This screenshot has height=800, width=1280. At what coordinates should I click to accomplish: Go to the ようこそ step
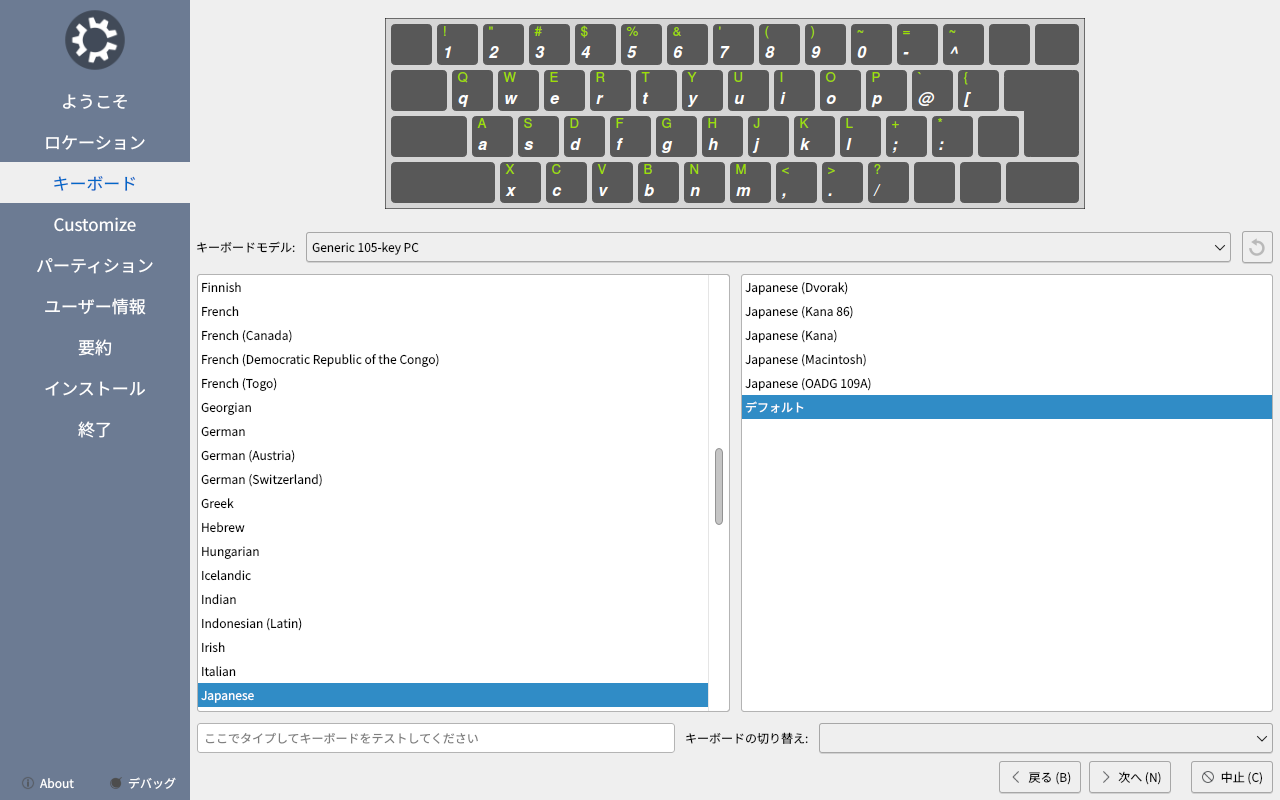95,101
